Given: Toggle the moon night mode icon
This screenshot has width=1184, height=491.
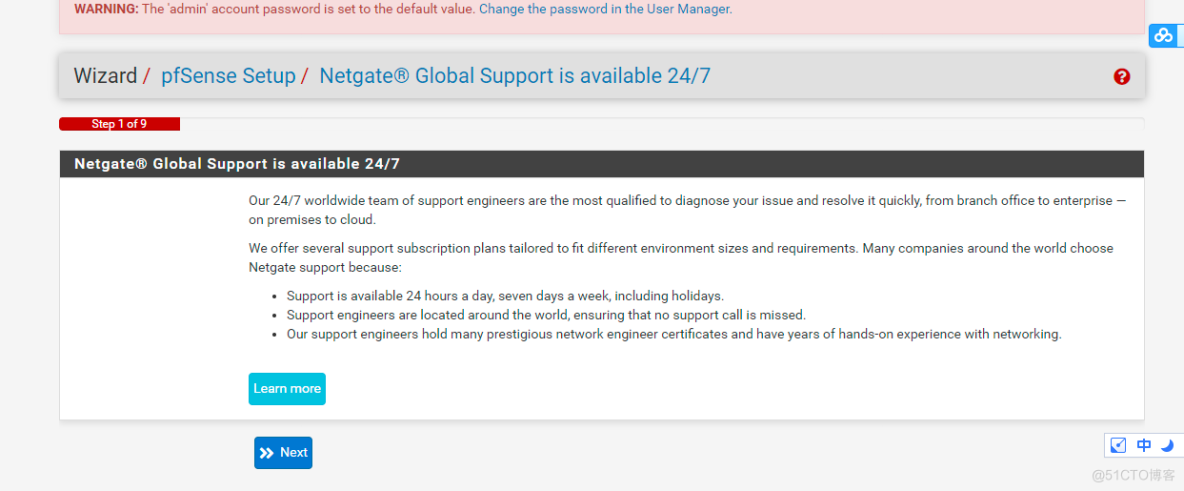Looking at the screenshot, I should [1167, 446].
